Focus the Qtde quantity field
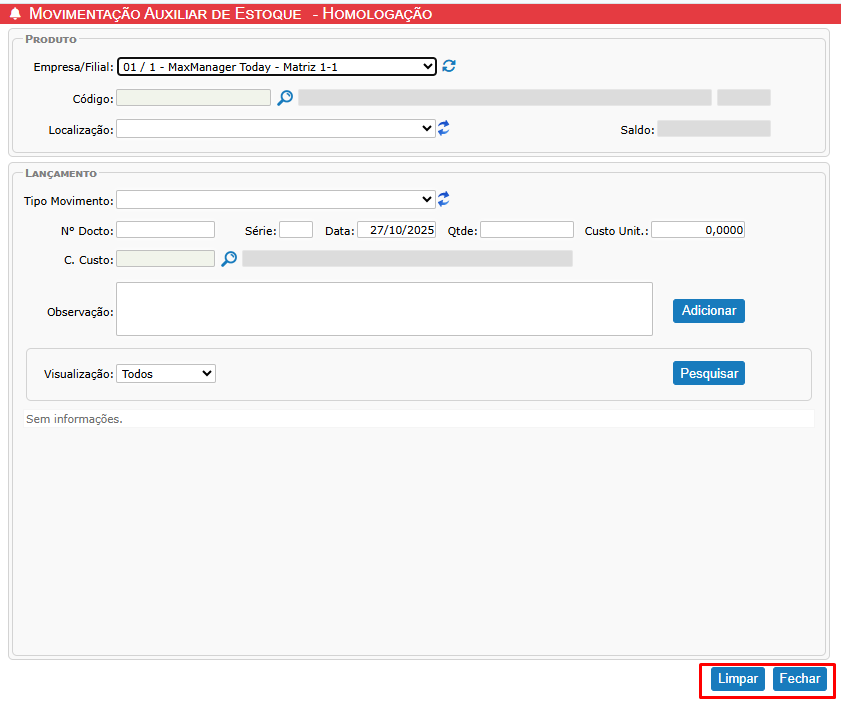Screen dimensions: 841x706 click(527, 230)
